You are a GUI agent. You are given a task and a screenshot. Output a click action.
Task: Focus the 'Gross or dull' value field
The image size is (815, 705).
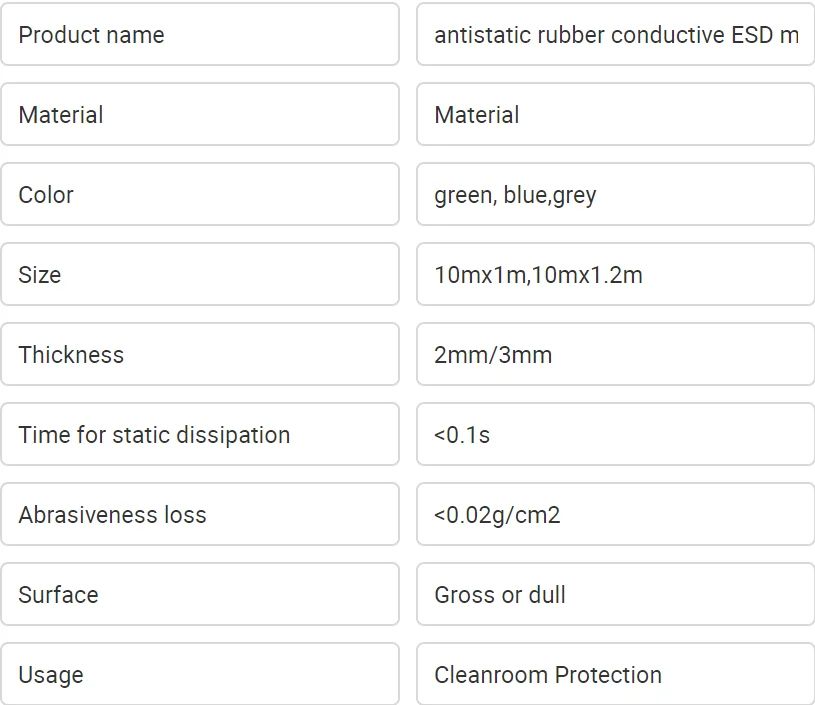tap(615, 595)
